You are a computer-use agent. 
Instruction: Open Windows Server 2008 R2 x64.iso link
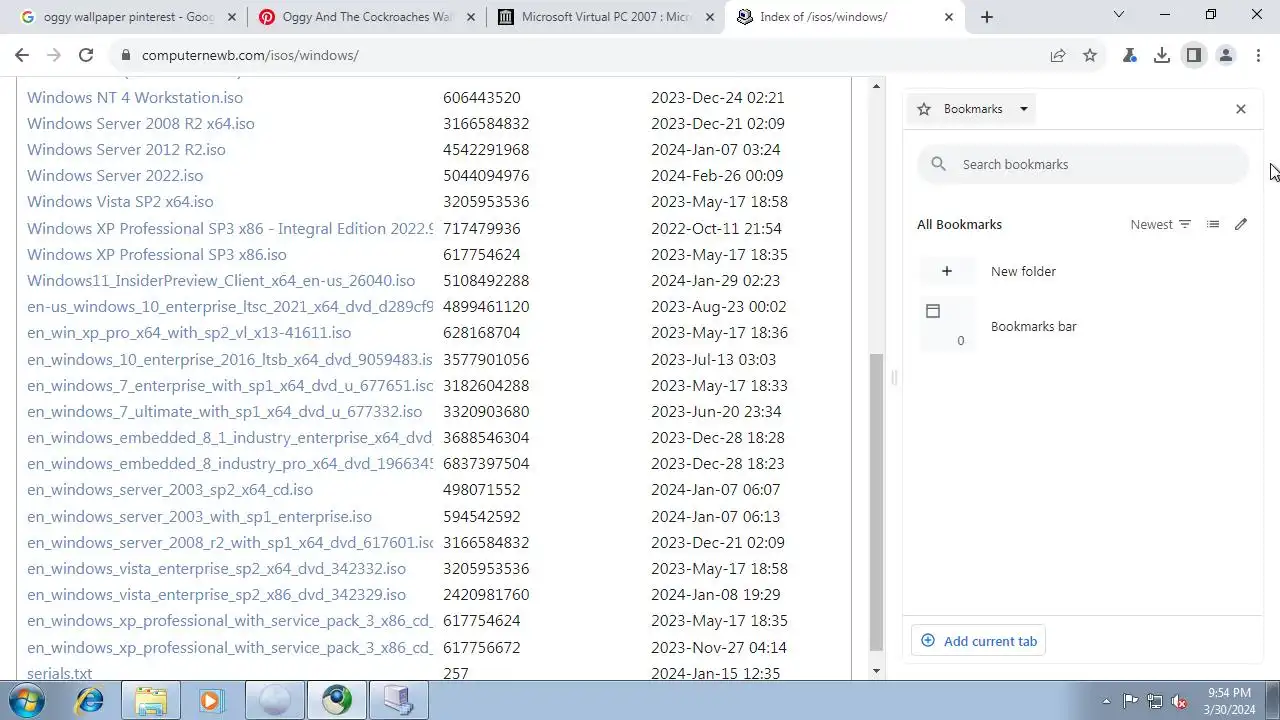tap(141, 123)
